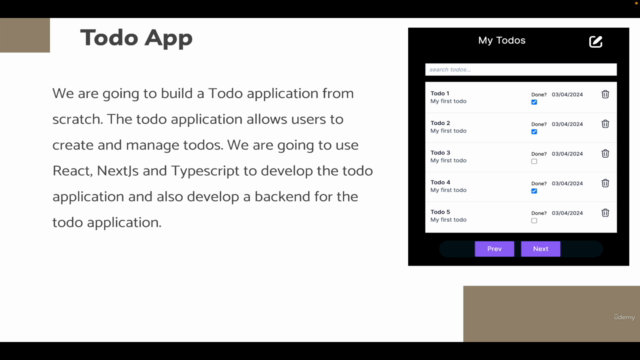Delete Todo 4 with trash icon

(x=605, y=183)
